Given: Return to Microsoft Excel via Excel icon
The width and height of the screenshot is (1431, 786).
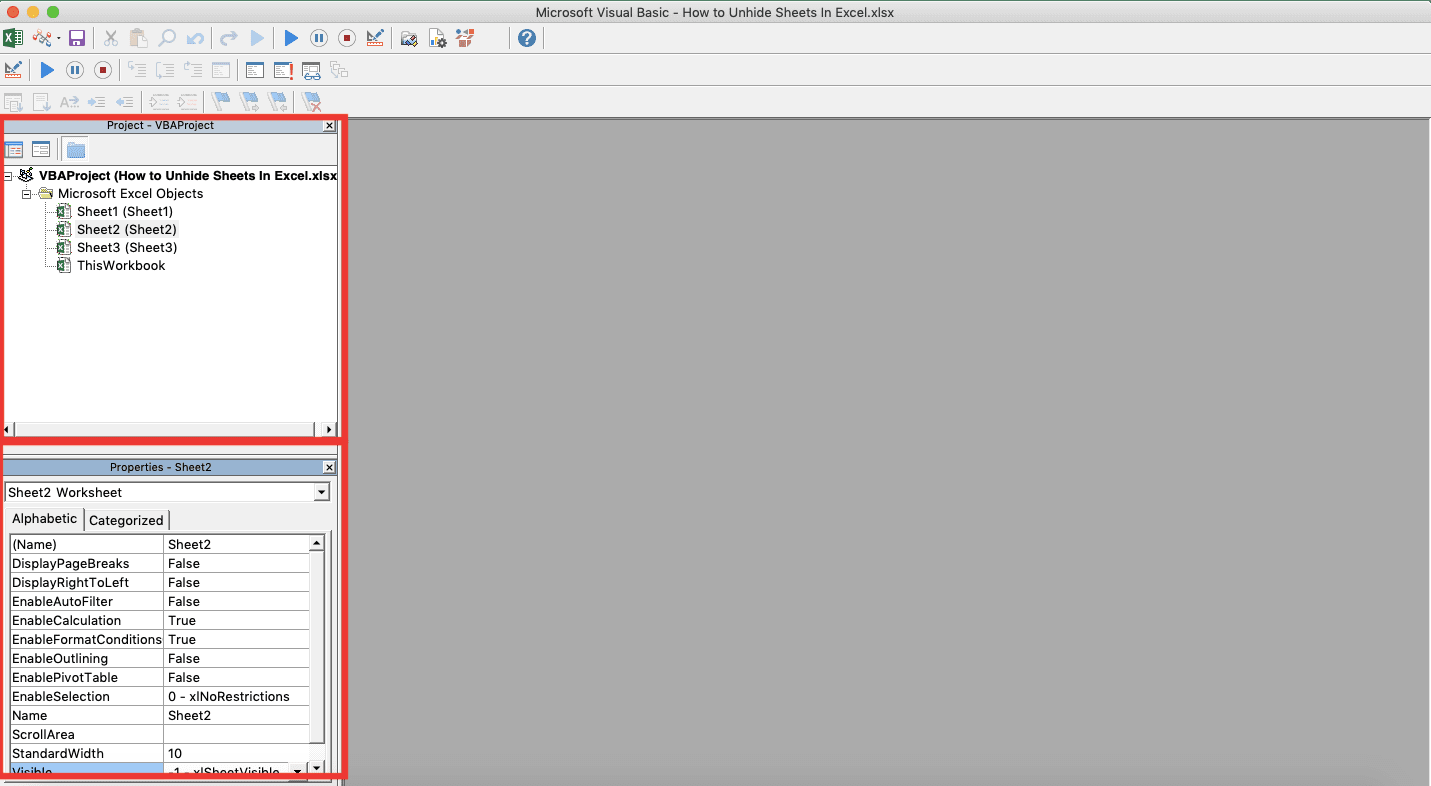Looking at the screenshot, I should (13, 38).
